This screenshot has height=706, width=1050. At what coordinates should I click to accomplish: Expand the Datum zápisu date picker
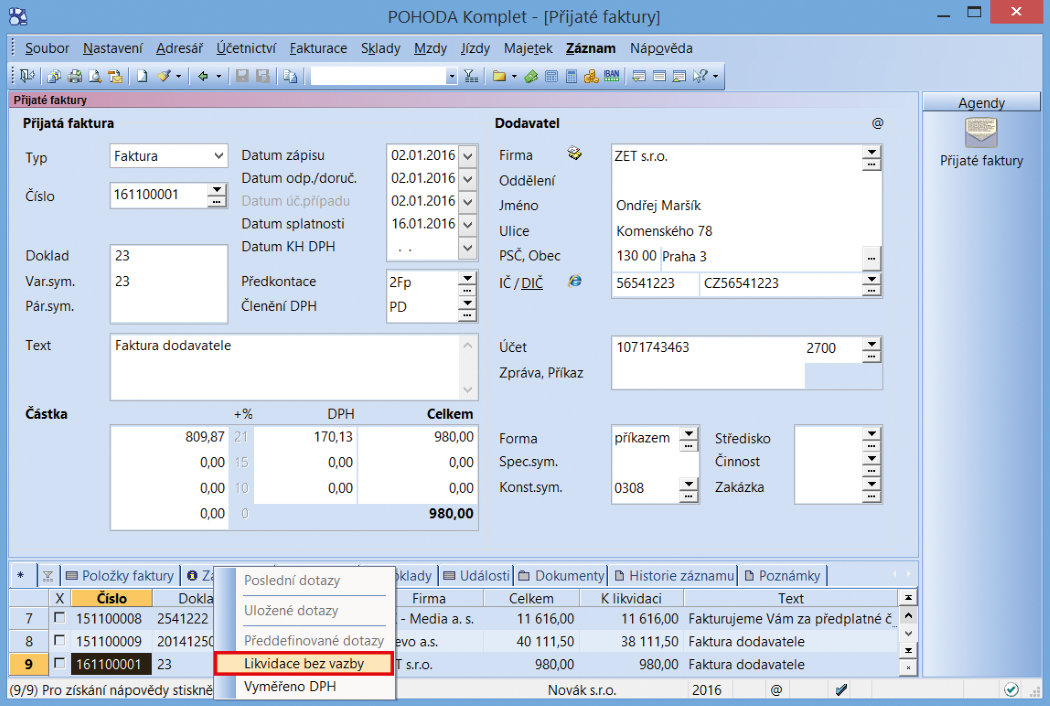point(467,155)
